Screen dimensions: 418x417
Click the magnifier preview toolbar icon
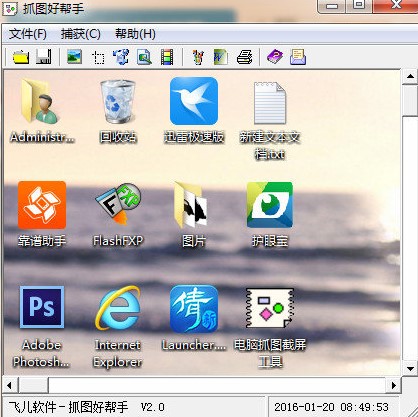point(144,57)
